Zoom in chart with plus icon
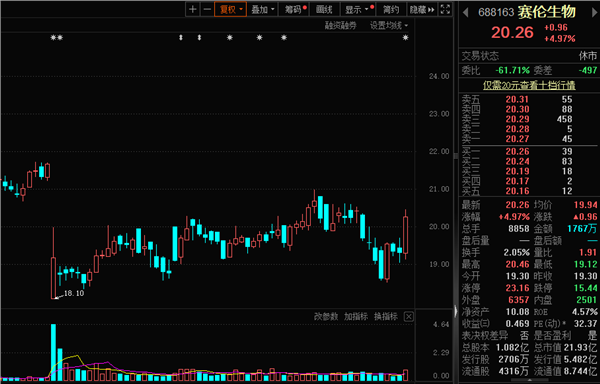Viewport: 600px width, 384px height. point(193,10)
